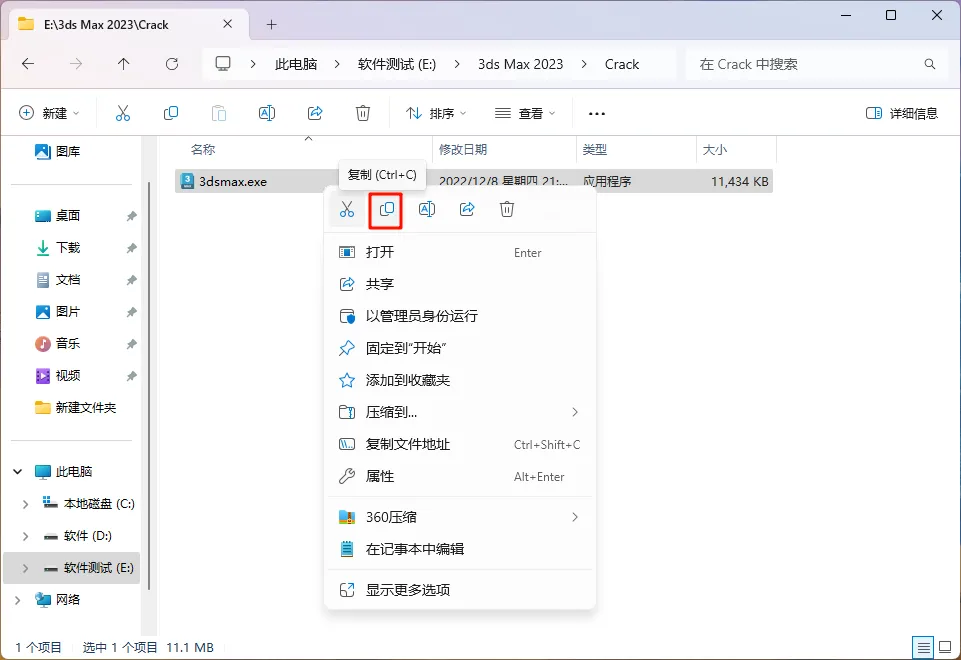Image resolution: width=961 pixels, height=660 pixels.
Task: Sort by the 大小 column header
Action: click(715, 149)
